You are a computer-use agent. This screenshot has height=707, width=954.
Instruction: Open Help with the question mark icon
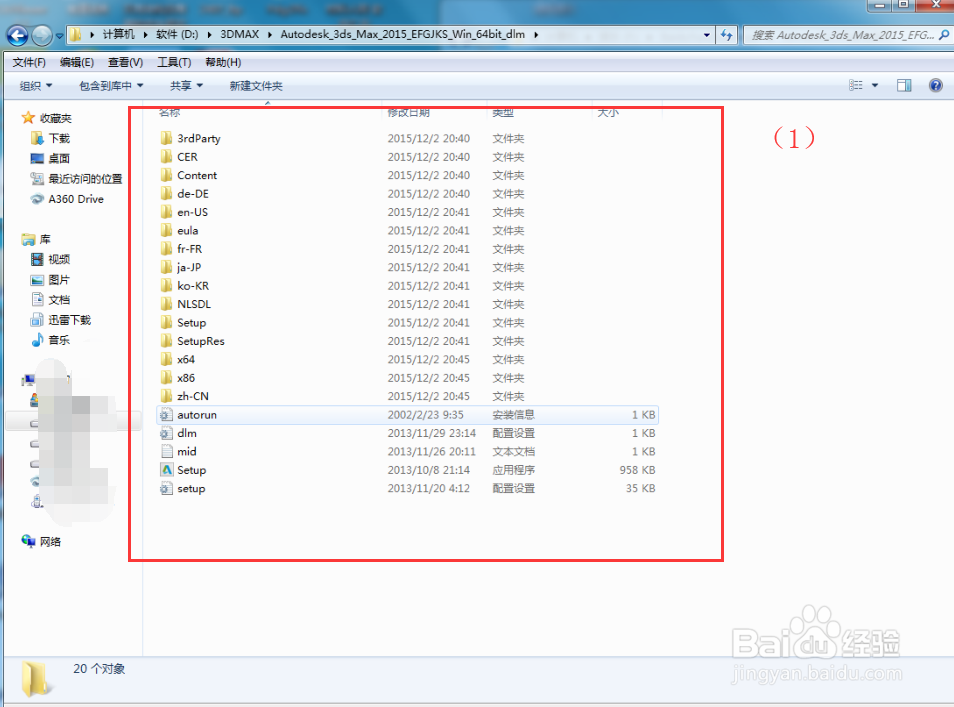pyautogui.click(x=936, y=85)
